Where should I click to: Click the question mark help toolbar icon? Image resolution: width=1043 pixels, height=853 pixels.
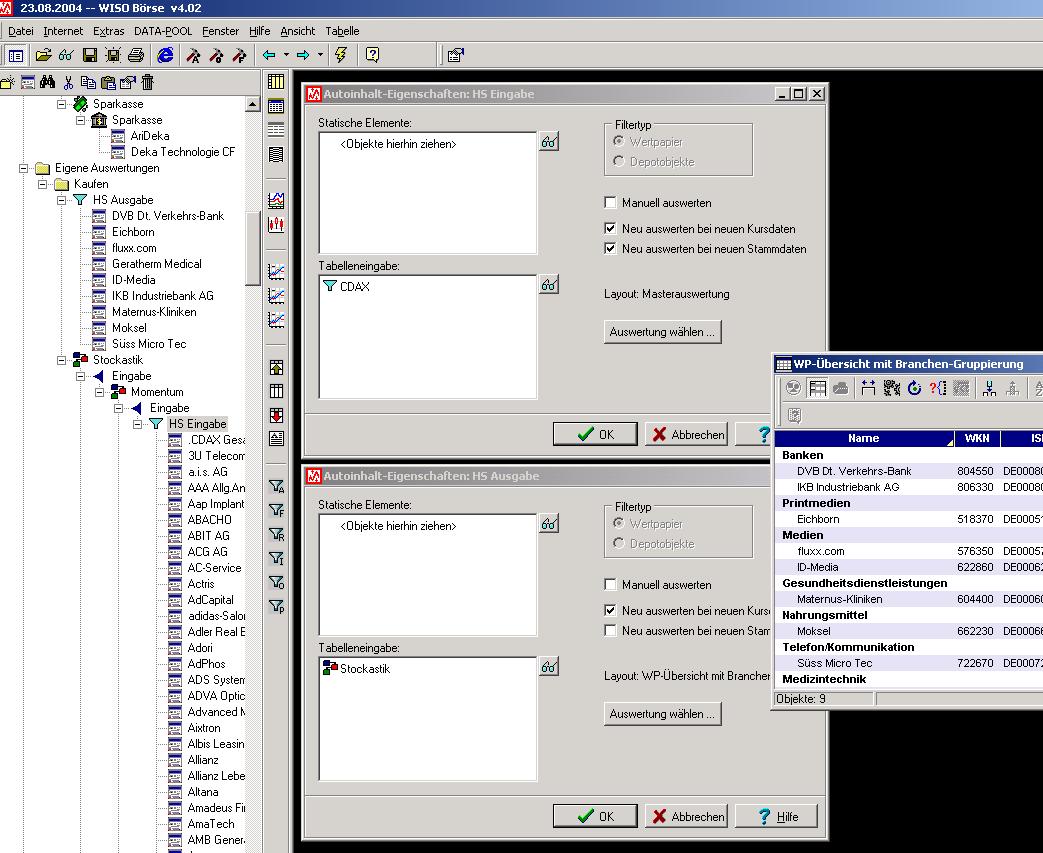pos(372,55)
